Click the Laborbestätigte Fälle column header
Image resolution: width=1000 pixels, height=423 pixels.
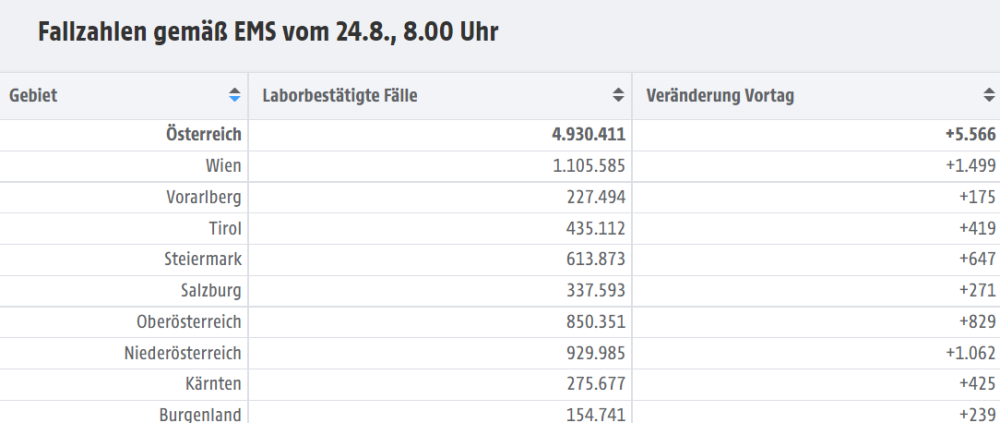[440, 96]
